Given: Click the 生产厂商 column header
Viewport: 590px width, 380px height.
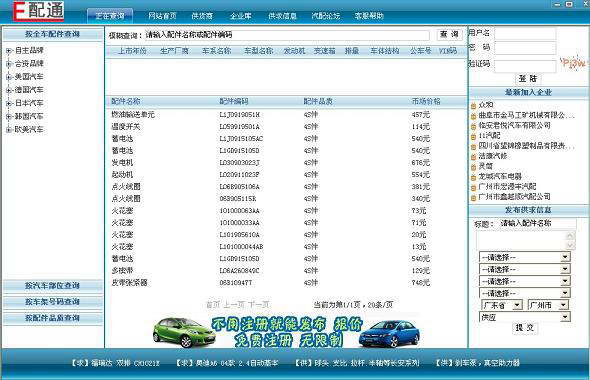Looking at the screenshot, I should point(174,51).
